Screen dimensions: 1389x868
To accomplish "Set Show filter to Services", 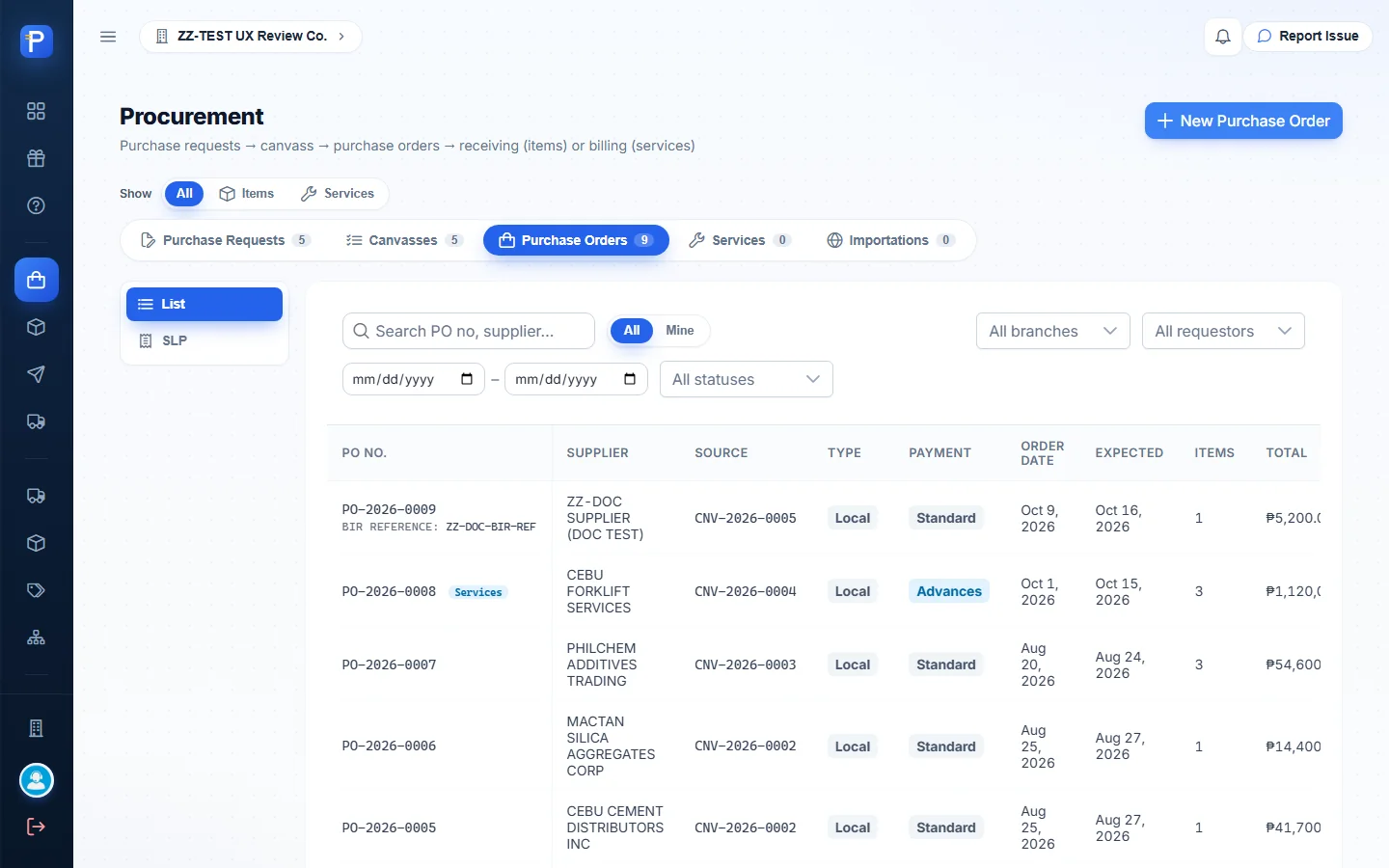I will 338,194.
